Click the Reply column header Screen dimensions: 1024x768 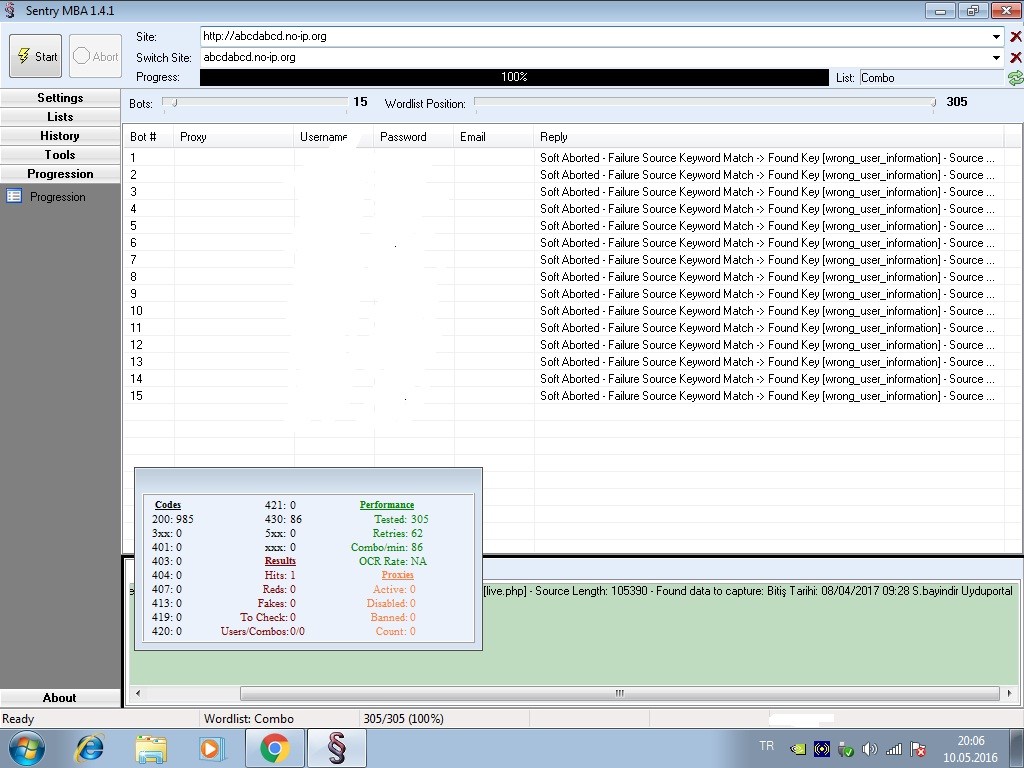[554, 137]
